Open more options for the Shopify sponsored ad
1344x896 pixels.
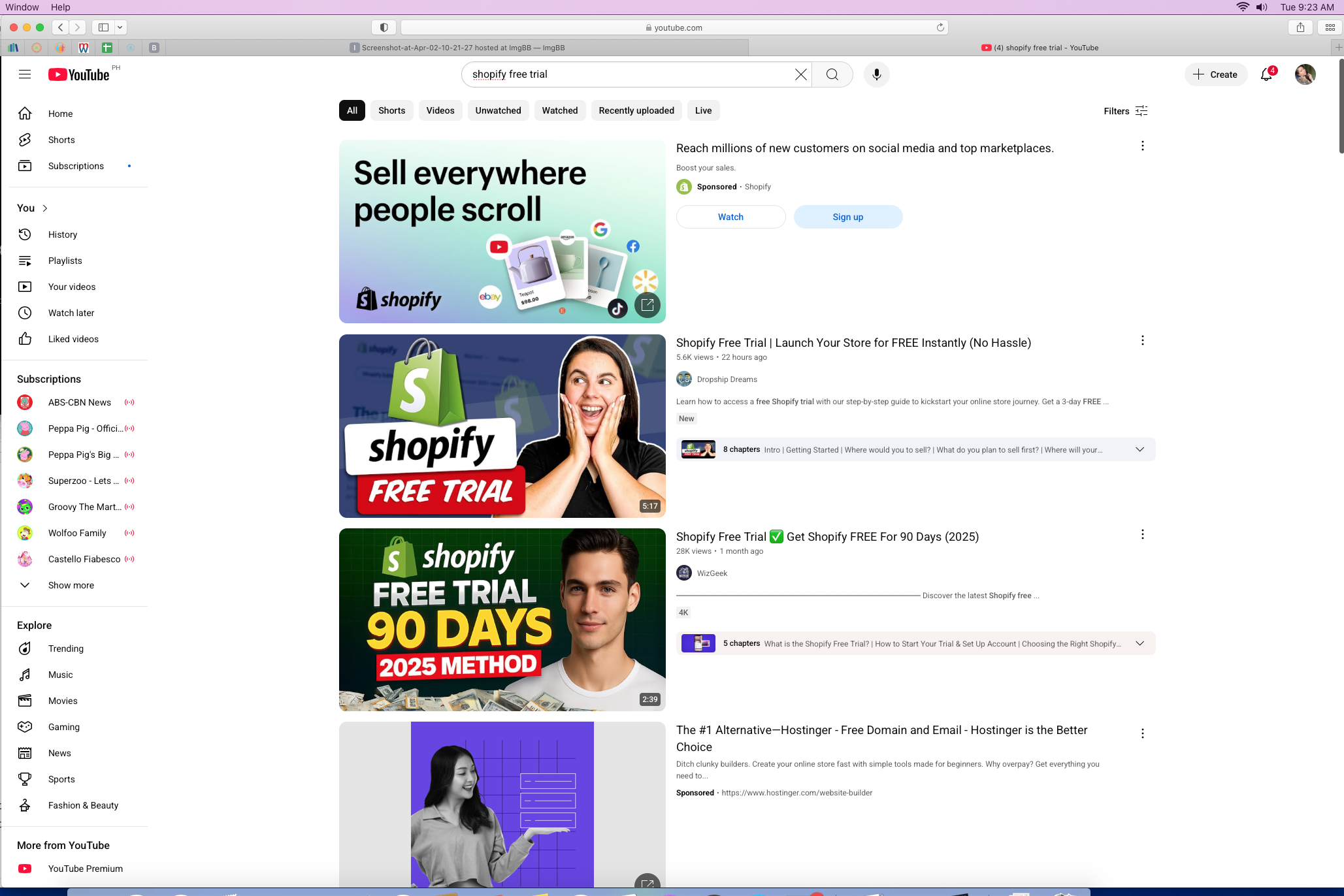1143,146
